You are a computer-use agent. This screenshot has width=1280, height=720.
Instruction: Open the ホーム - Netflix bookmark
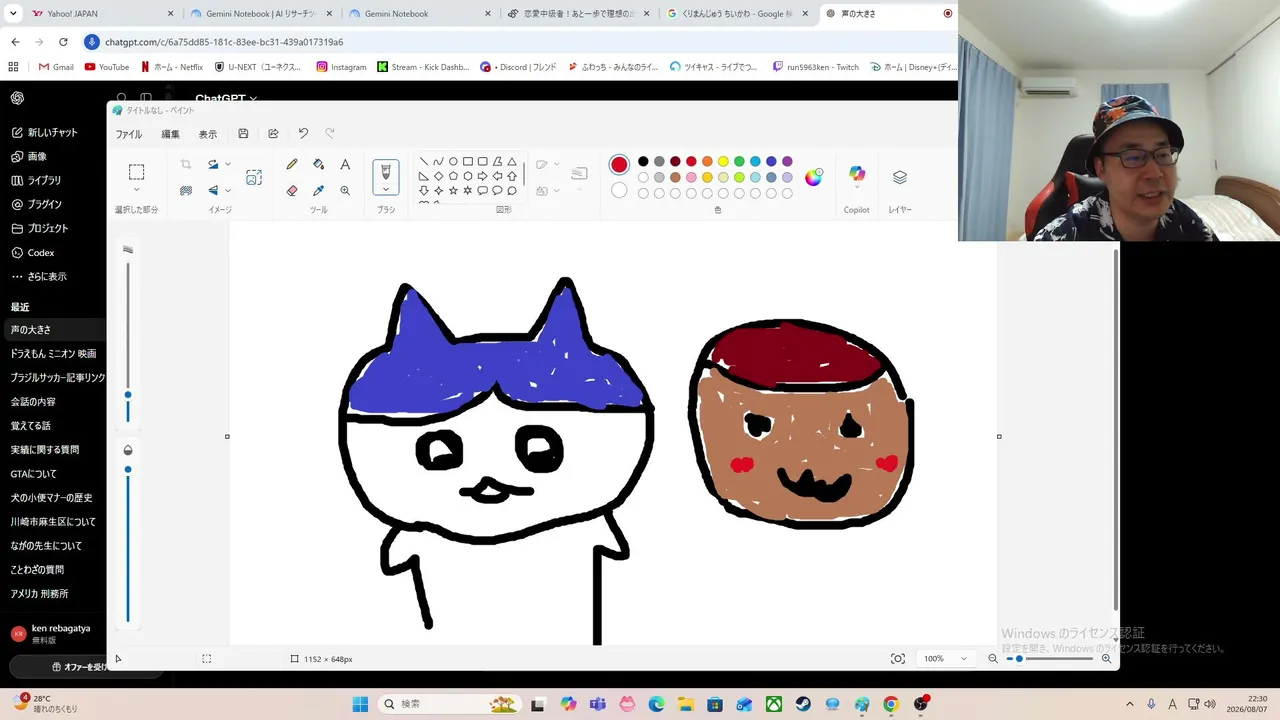point(171,67)
